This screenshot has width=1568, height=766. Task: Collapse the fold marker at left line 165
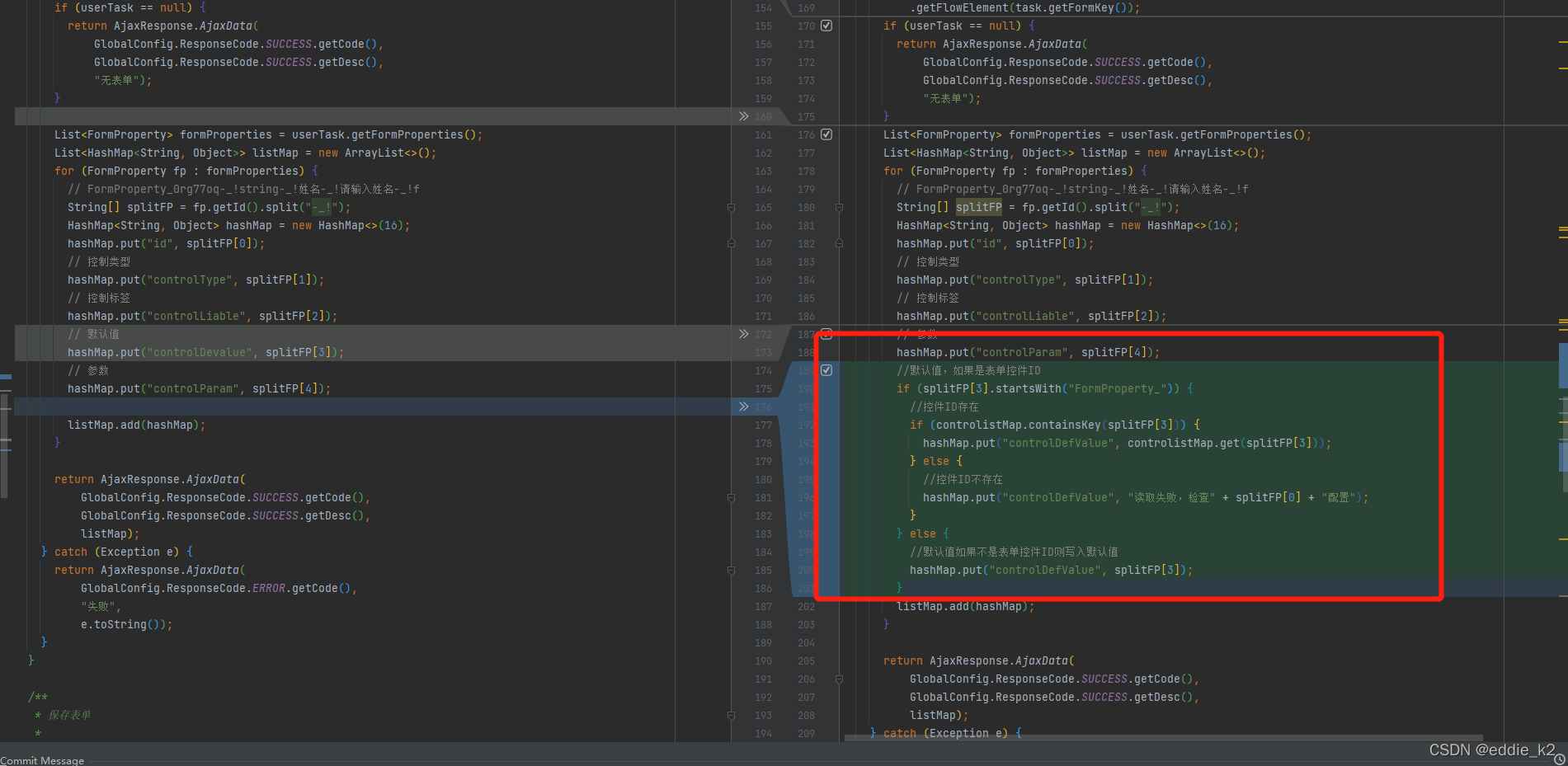(731, 207)
